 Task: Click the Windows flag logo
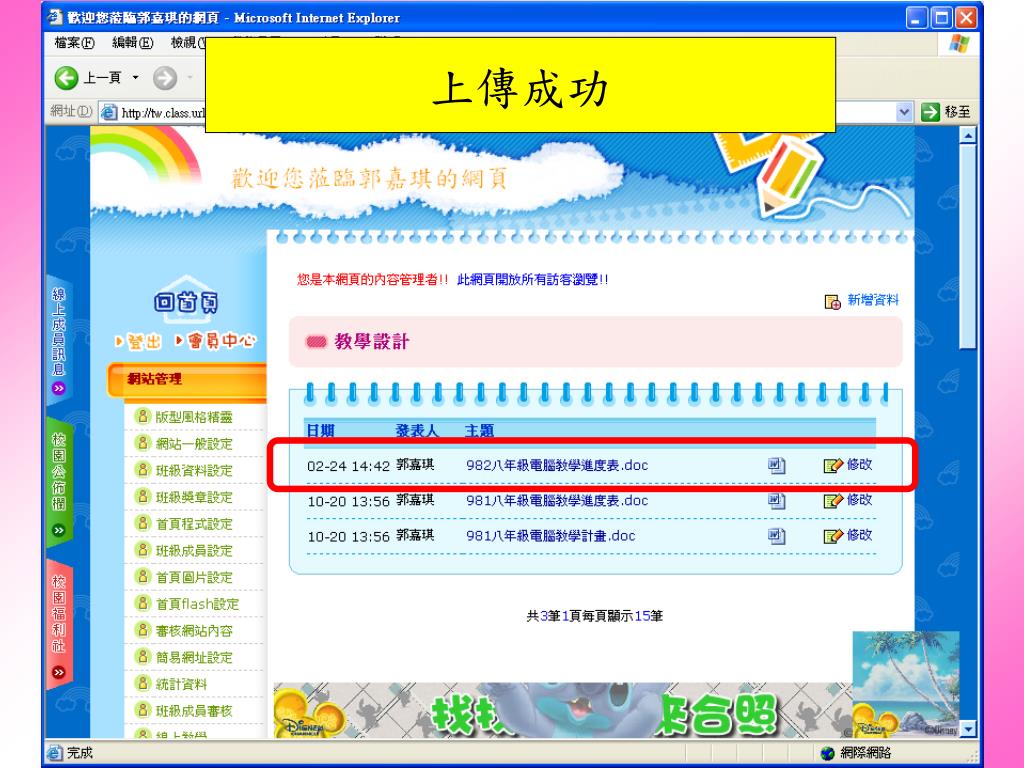pyautogui.click(x=959, y=44)
